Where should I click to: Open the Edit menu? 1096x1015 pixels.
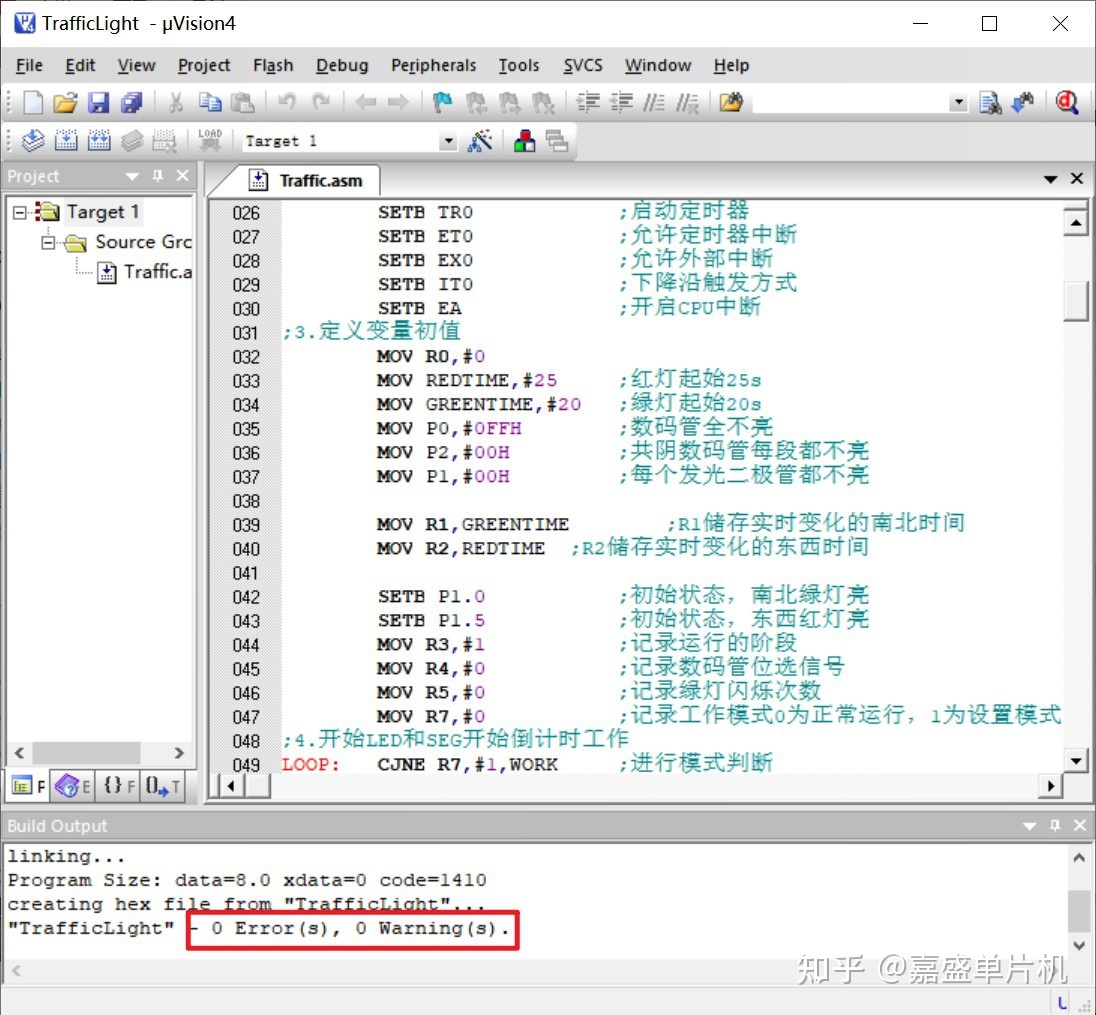pos(80,65)
